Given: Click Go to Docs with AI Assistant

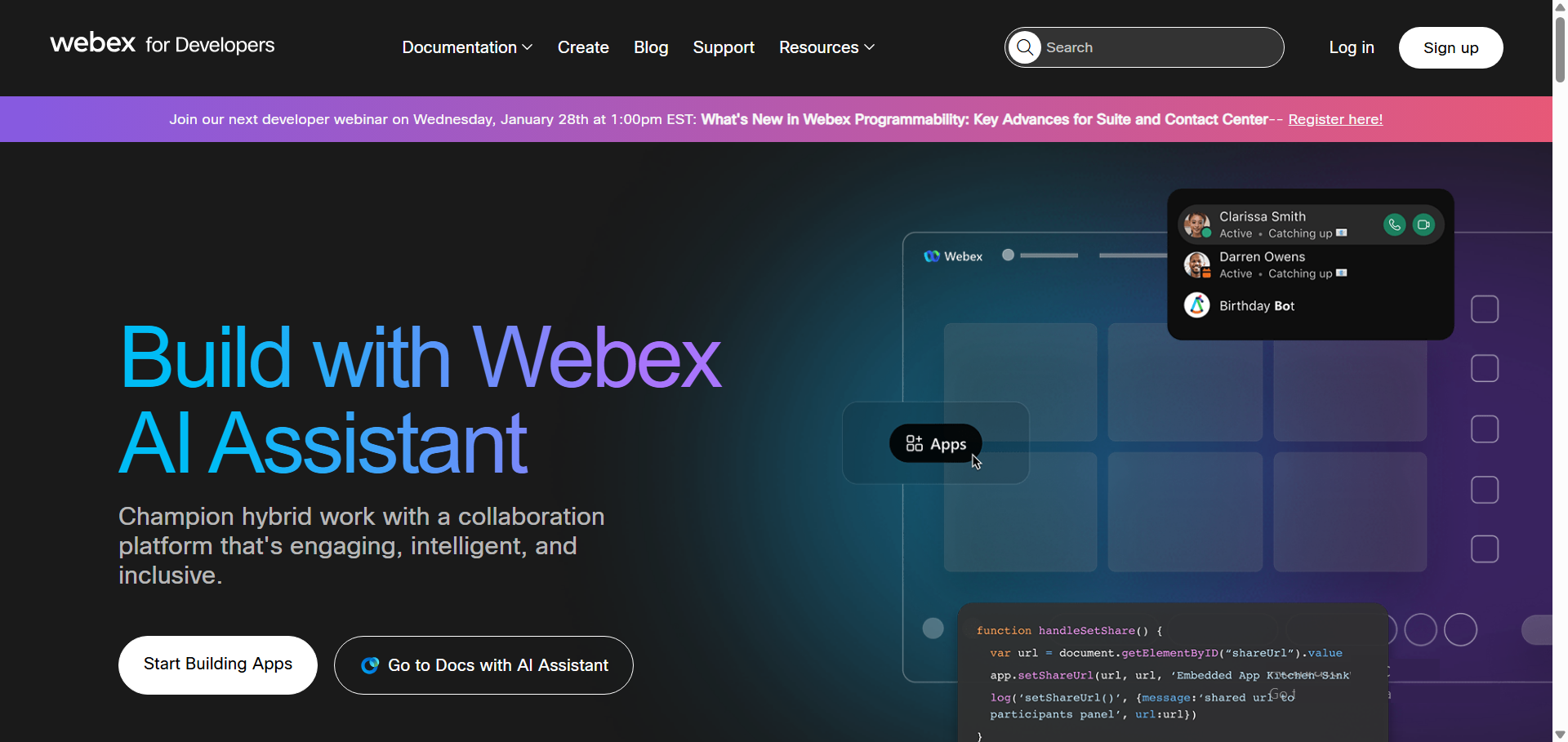Looking at the screenshot, I should point(483,665).
